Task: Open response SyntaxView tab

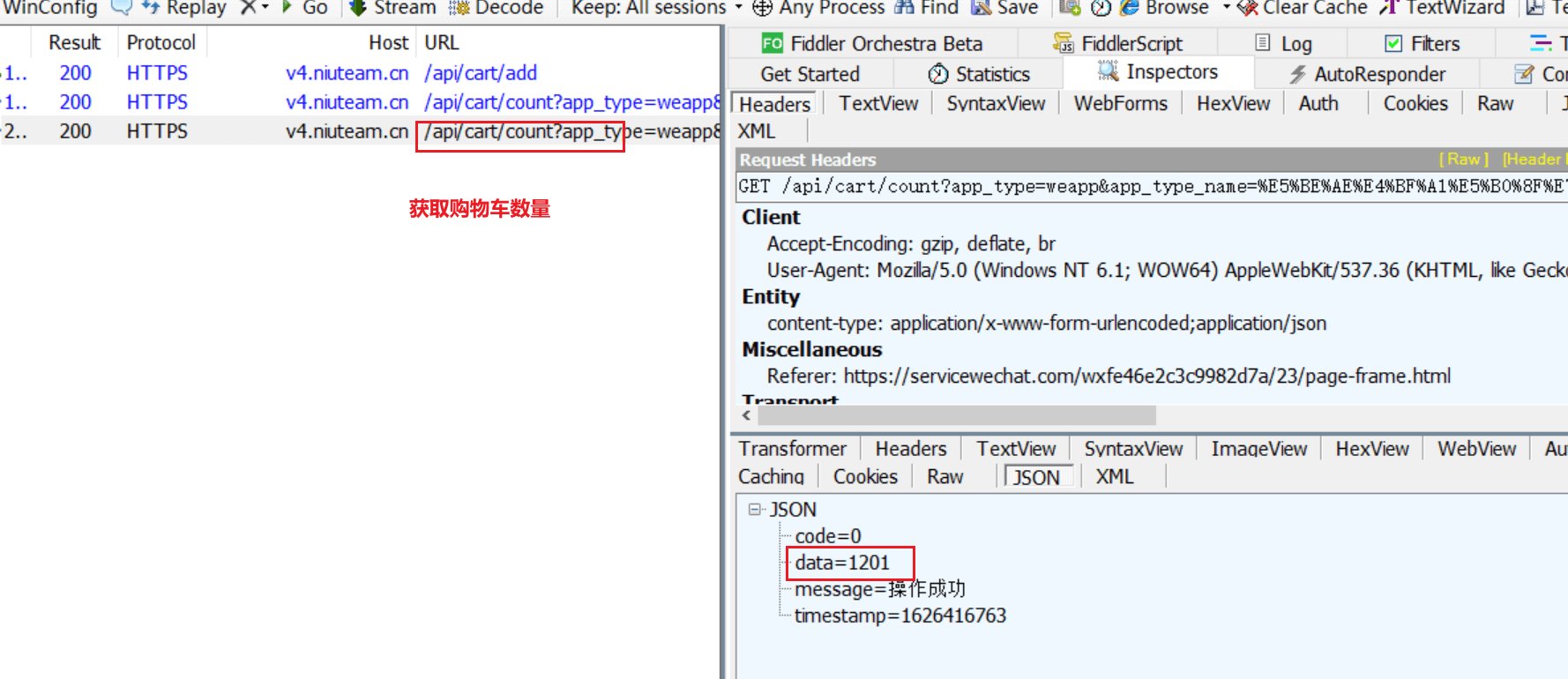Action: pos(1133,449)
